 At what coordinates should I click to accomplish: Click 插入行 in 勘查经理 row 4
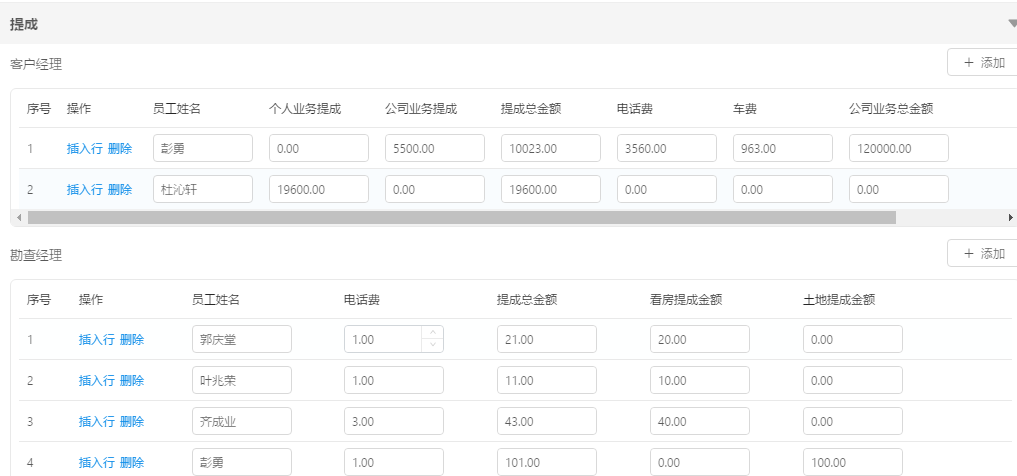click(97, 462)
